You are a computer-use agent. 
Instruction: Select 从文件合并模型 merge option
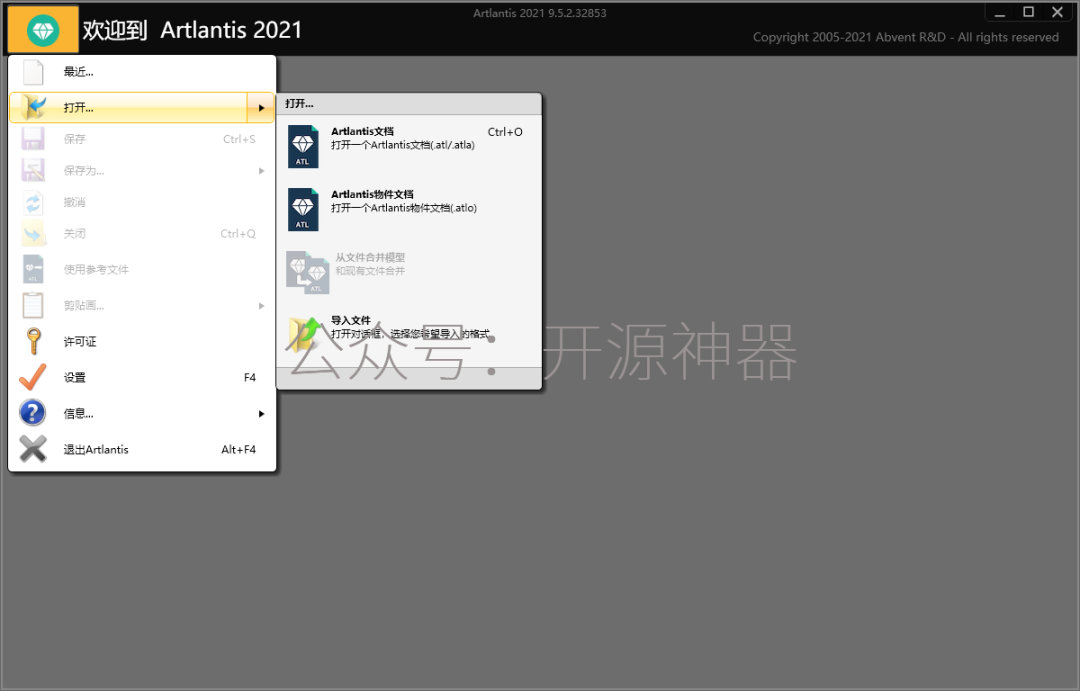409,272
